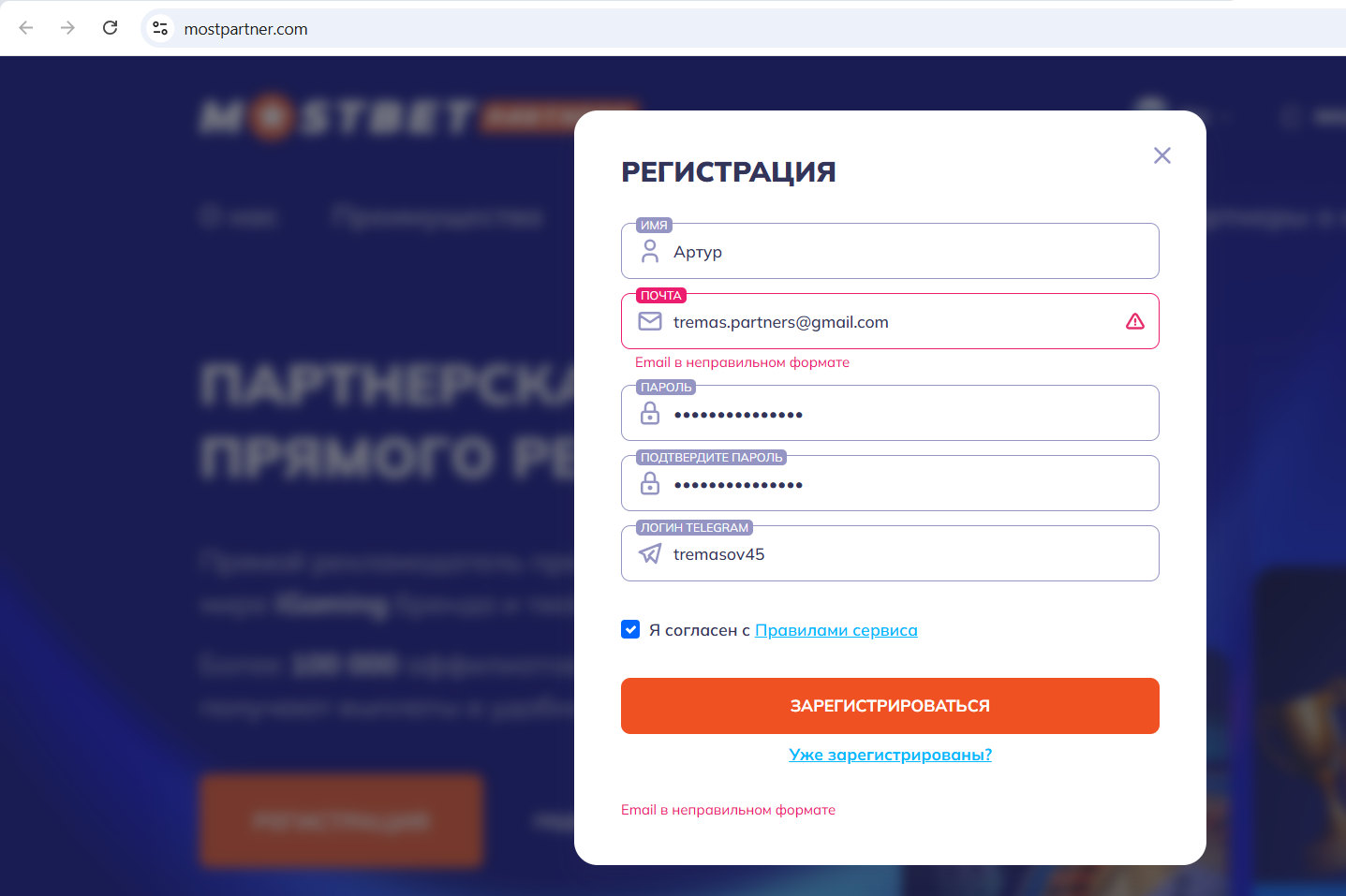Click the red warning triangle icon
The image size is (1346, 896).
(1134, 321)
